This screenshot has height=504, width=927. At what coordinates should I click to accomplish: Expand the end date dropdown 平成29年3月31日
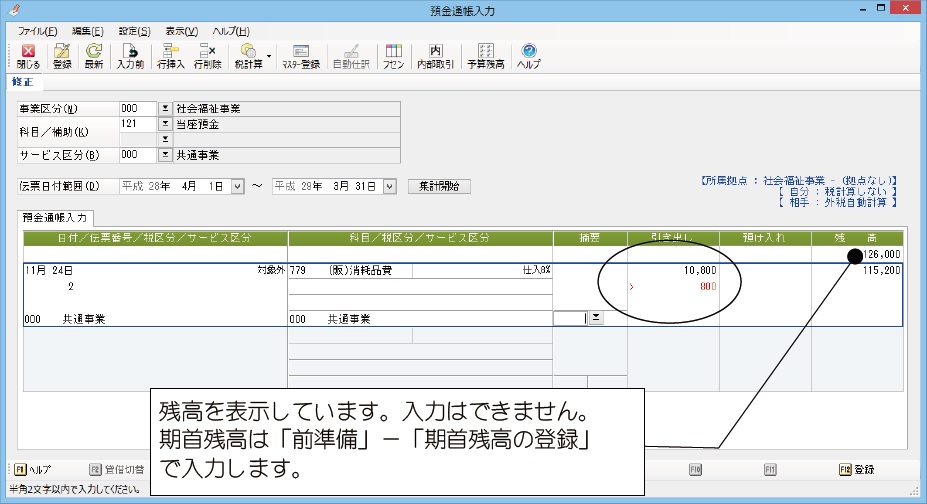click(389, 186)
